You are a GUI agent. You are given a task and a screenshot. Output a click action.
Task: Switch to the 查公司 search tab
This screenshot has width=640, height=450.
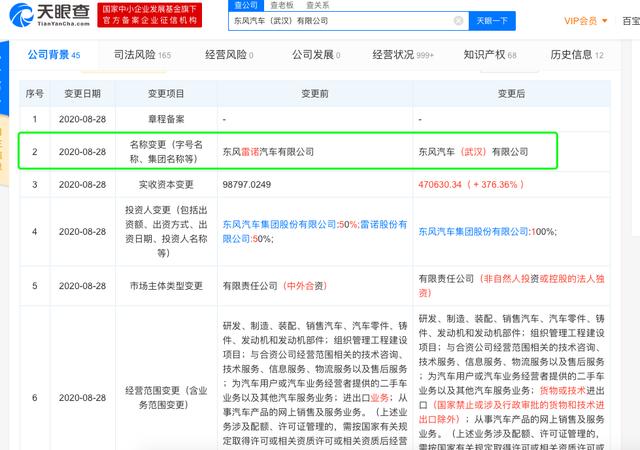(x=246, y=5)
